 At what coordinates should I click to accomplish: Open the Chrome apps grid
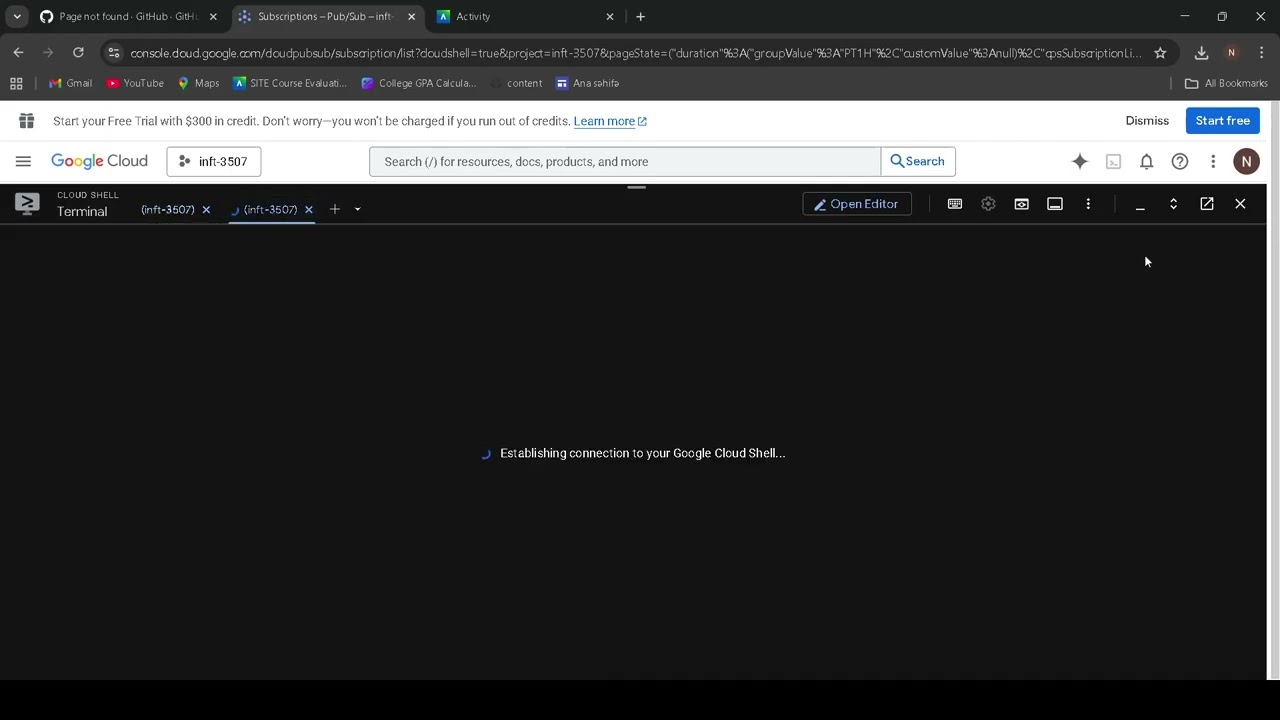pos(16,83)
